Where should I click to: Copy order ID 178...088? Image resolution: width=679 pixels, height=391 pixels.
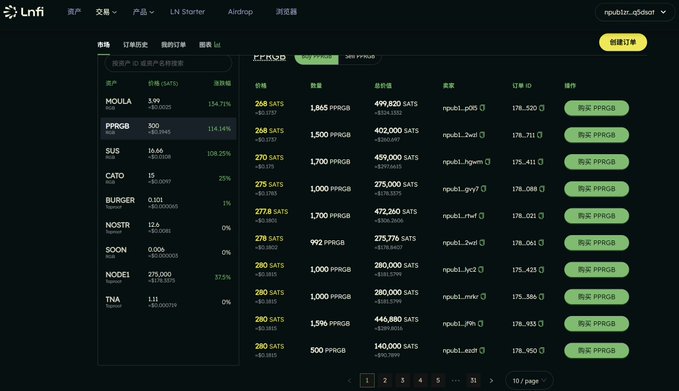(x=542, y=189)
